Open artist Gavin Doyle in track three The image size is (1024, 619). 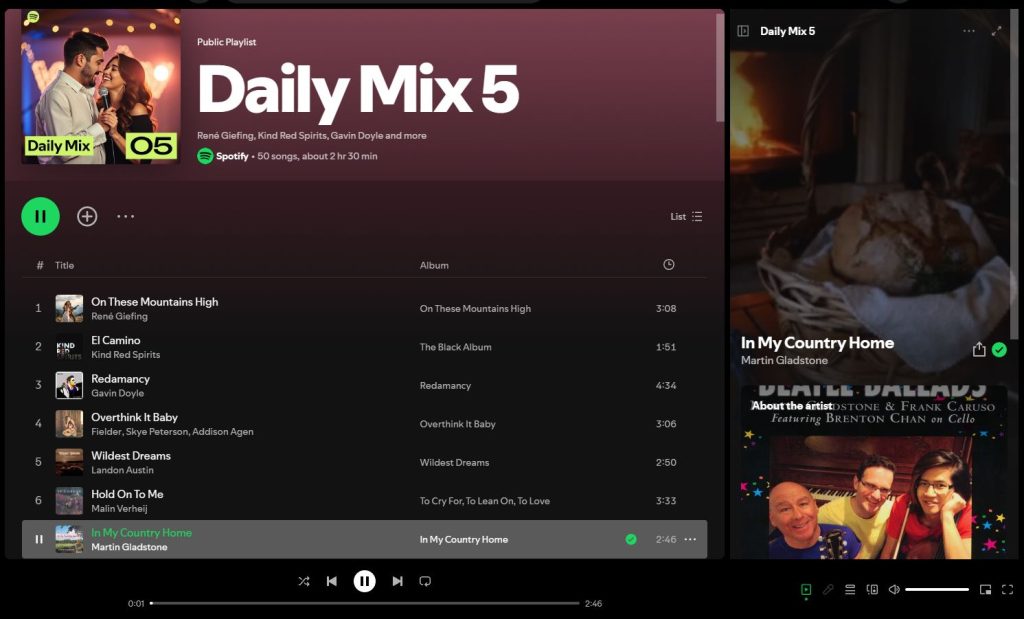coord(118,393)
